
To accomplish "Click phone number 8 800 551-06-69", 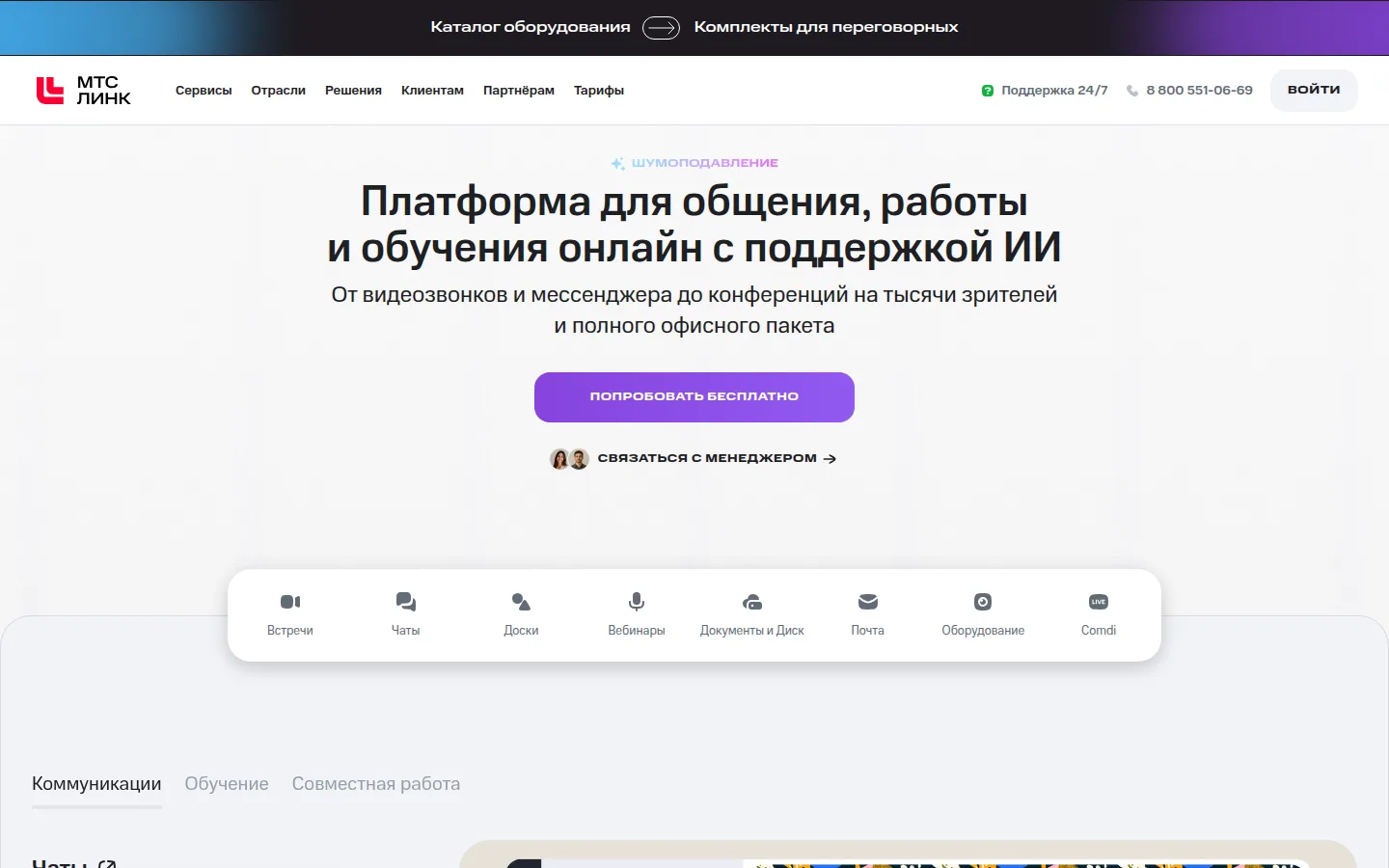I will point(1200,91).
